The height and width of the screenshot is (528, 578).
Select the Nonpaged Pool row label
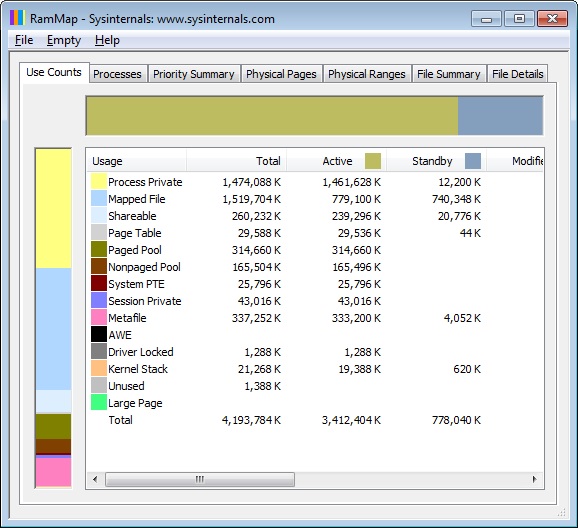(144, 267)
